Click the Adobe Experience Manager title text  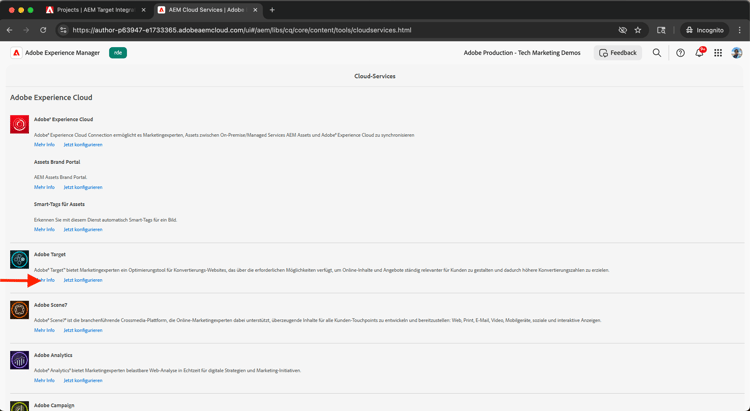[62, 53]
